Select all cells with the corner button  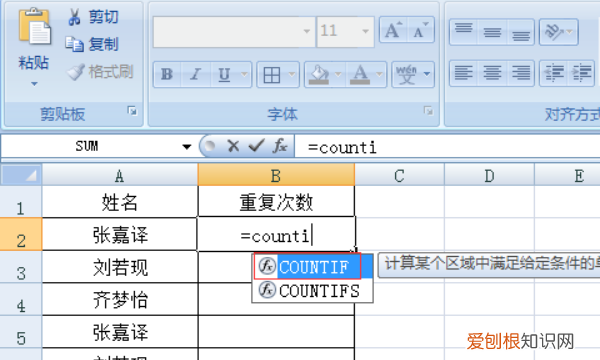21,175
